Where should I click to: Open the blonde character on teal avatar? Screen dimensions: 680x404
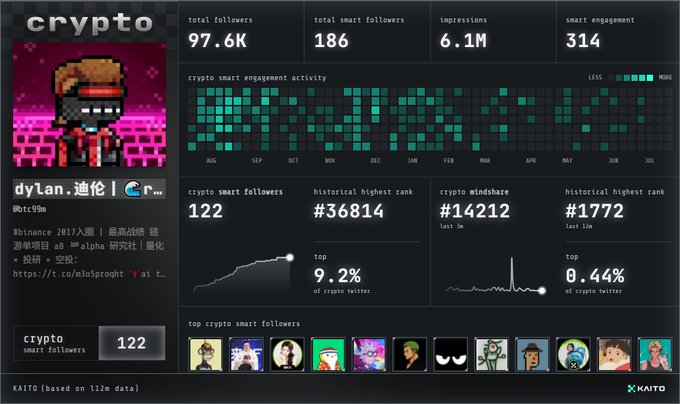[655, 355]
